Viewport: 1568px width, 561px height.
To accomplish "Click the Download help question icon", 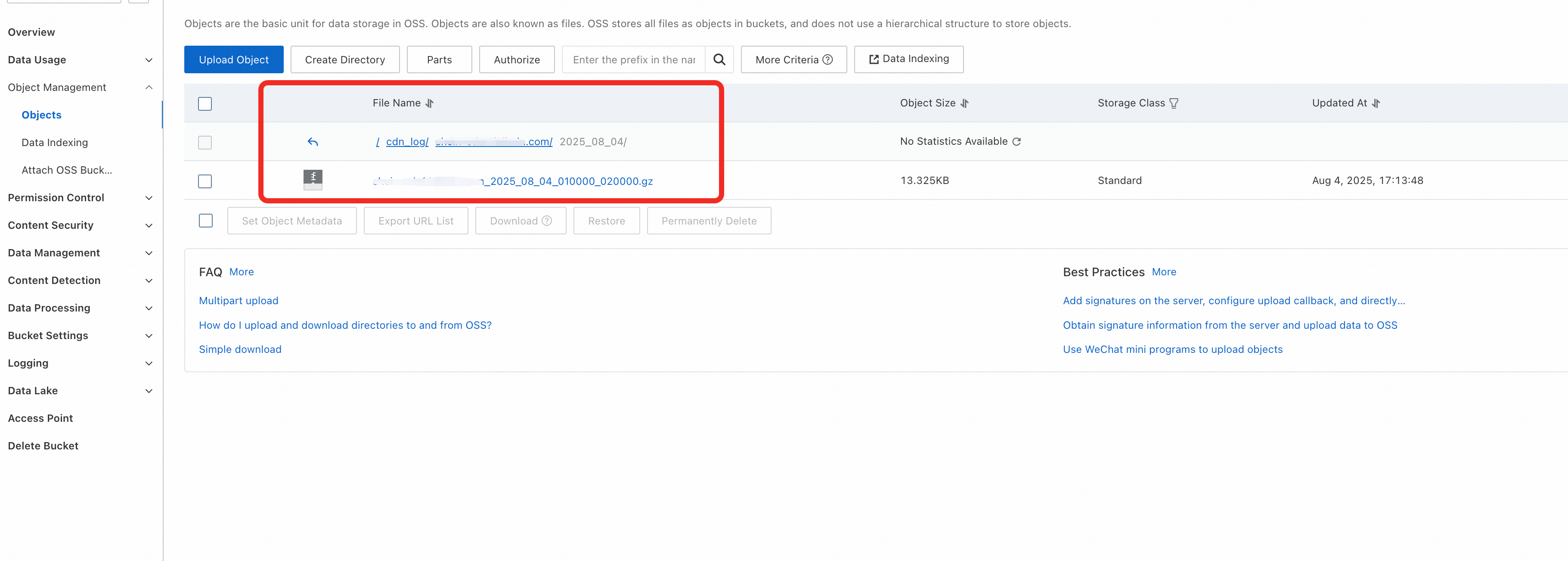I will [547, 221].
